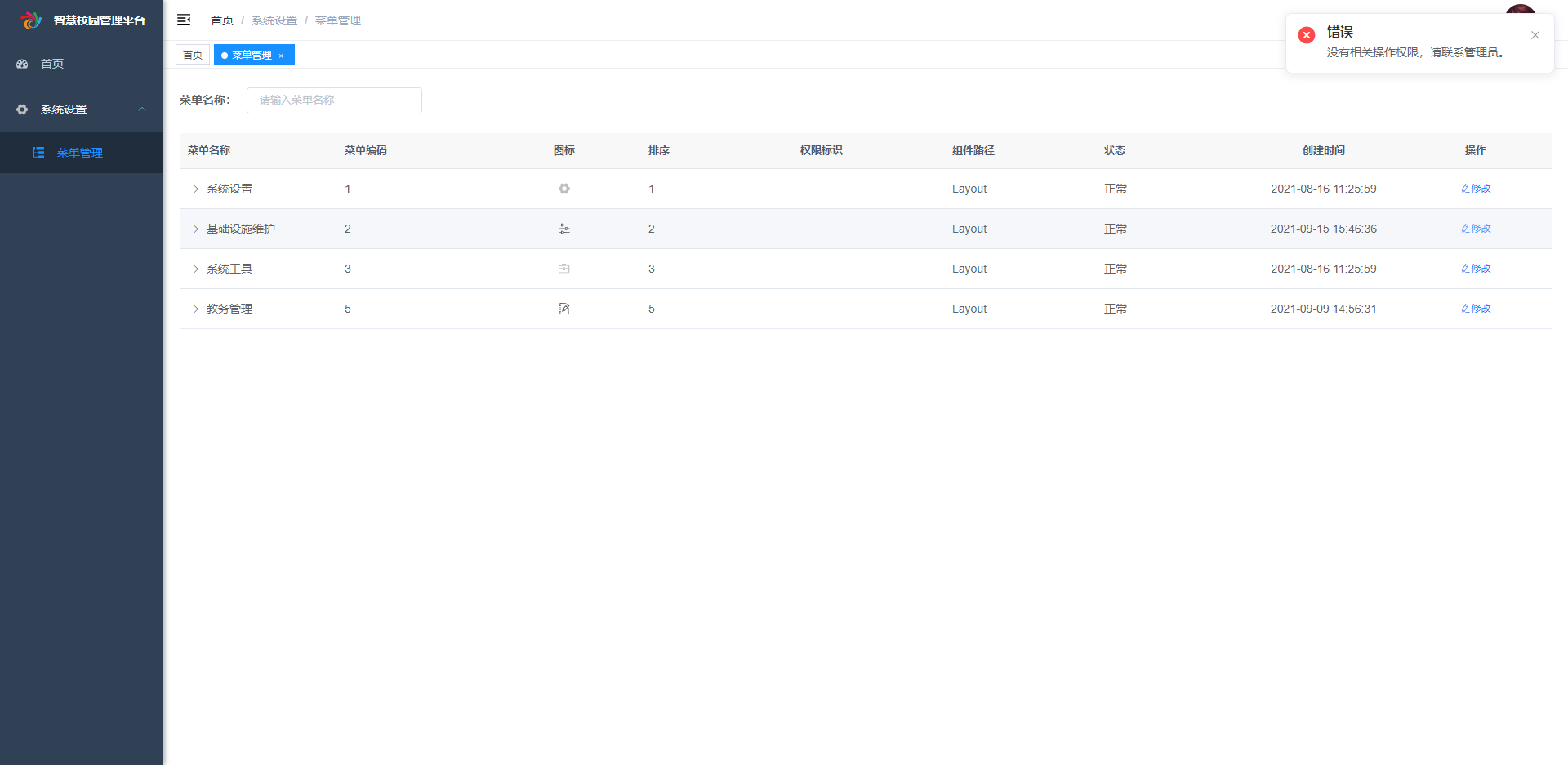Click the 权限标识 column header
Image resolution: width=1568 pixels, height=765 pixels.
pos(822,150)
